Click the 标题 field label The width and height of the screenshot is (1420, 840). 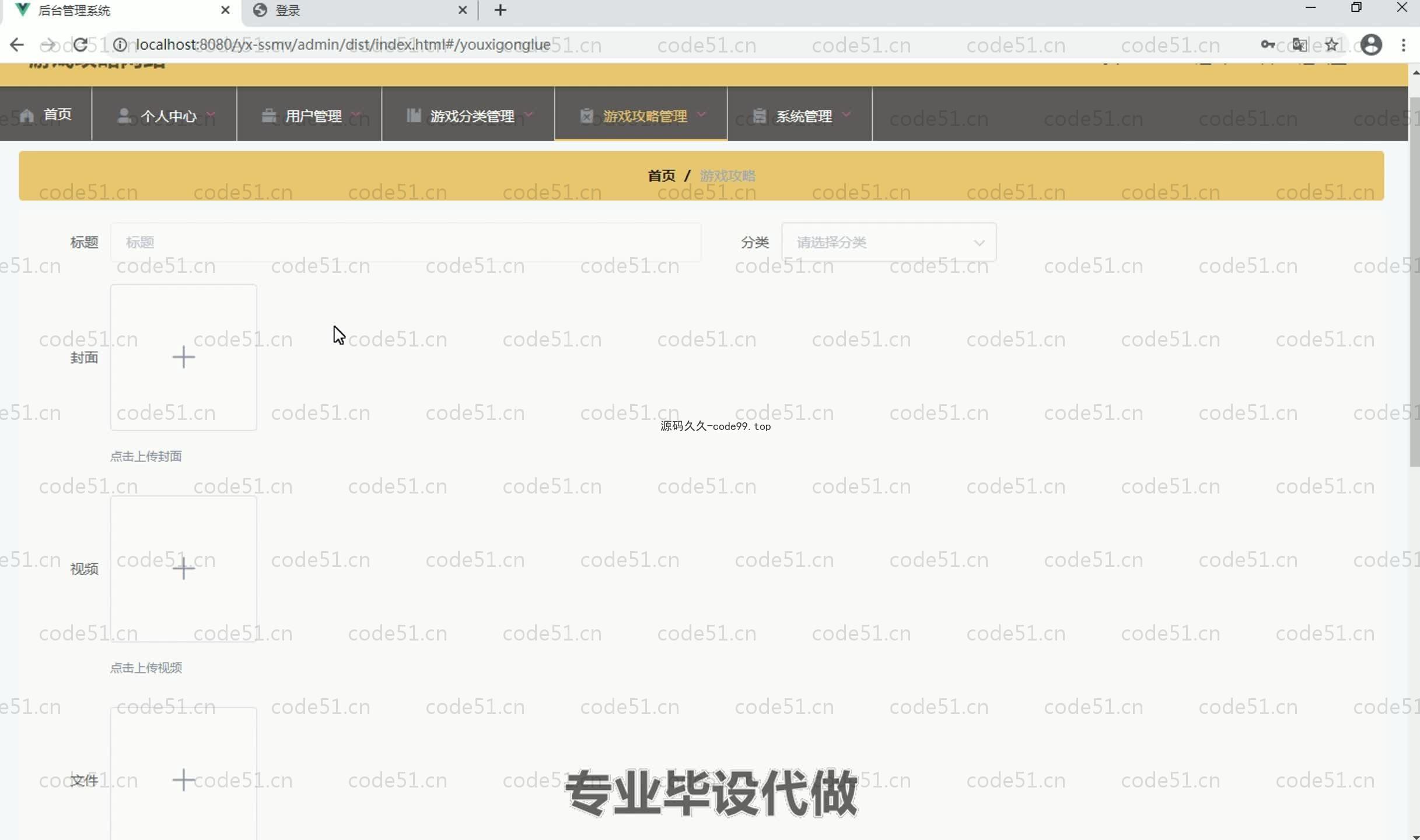pyautogui.click(x=84, y=242)
